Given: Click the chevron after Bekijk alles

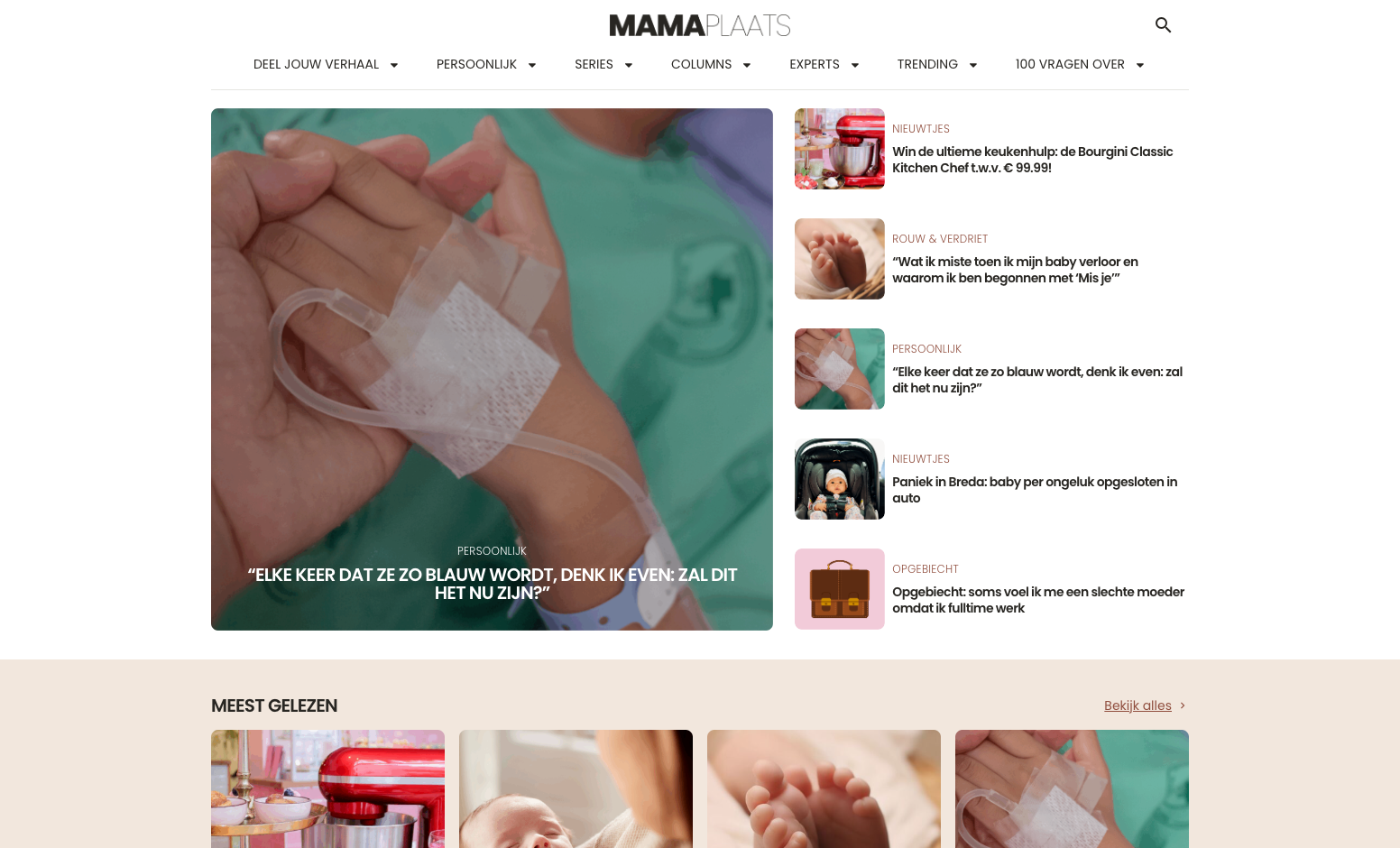Looking at the screenshot, I should tap(1183, 705).
